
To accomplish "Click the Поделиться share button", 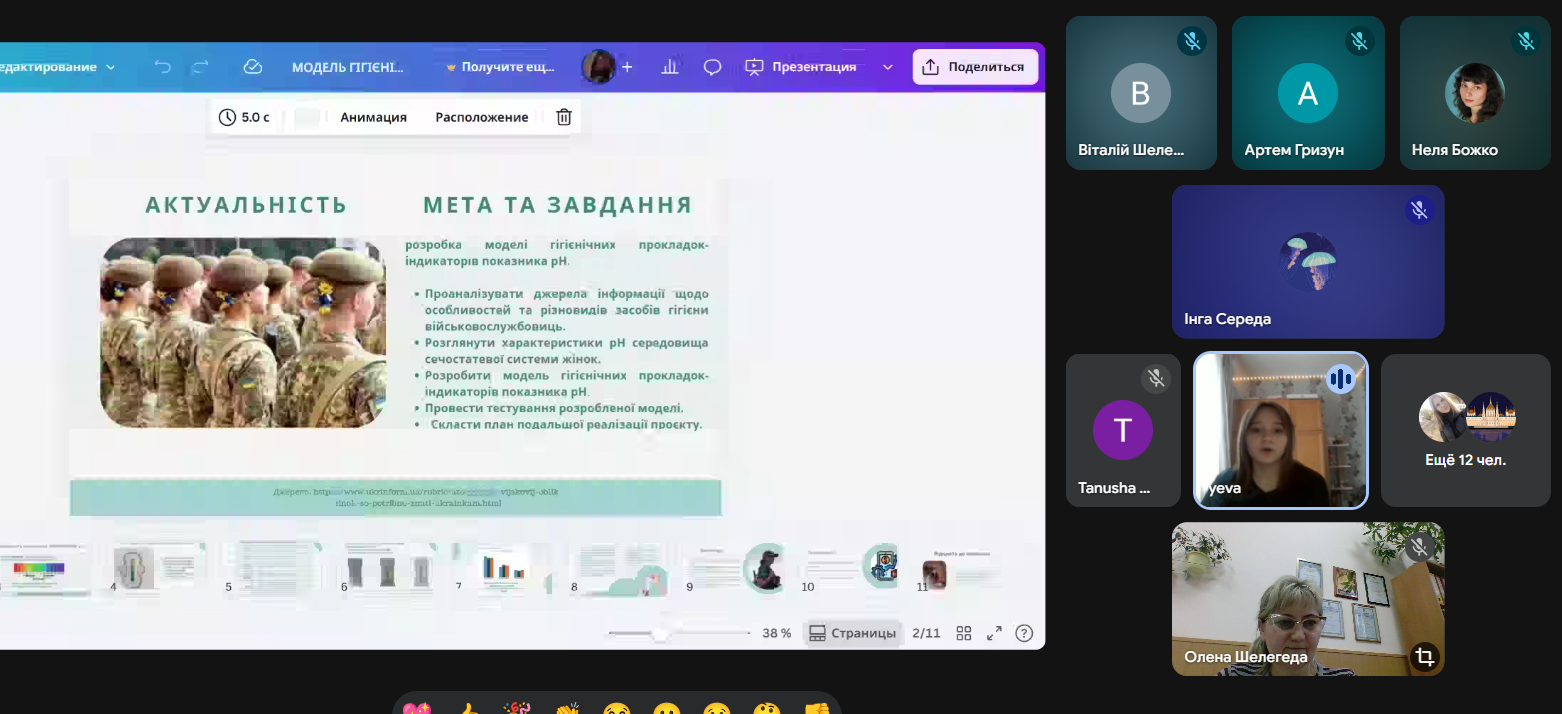I will coord(974,67).
